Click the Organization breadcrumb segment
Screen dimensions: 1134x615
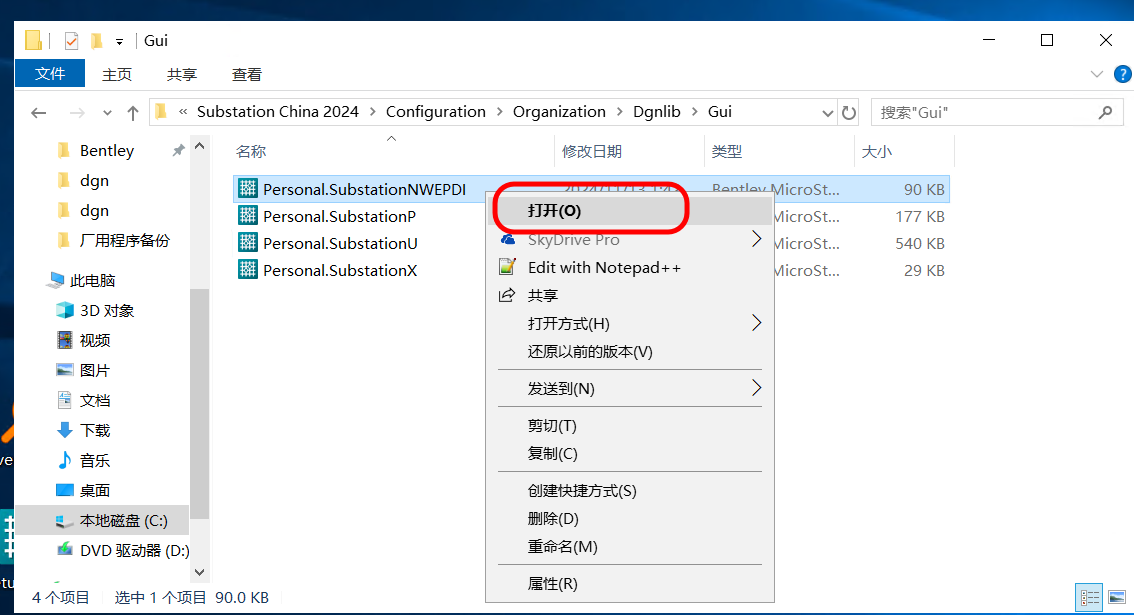[559, 112]
